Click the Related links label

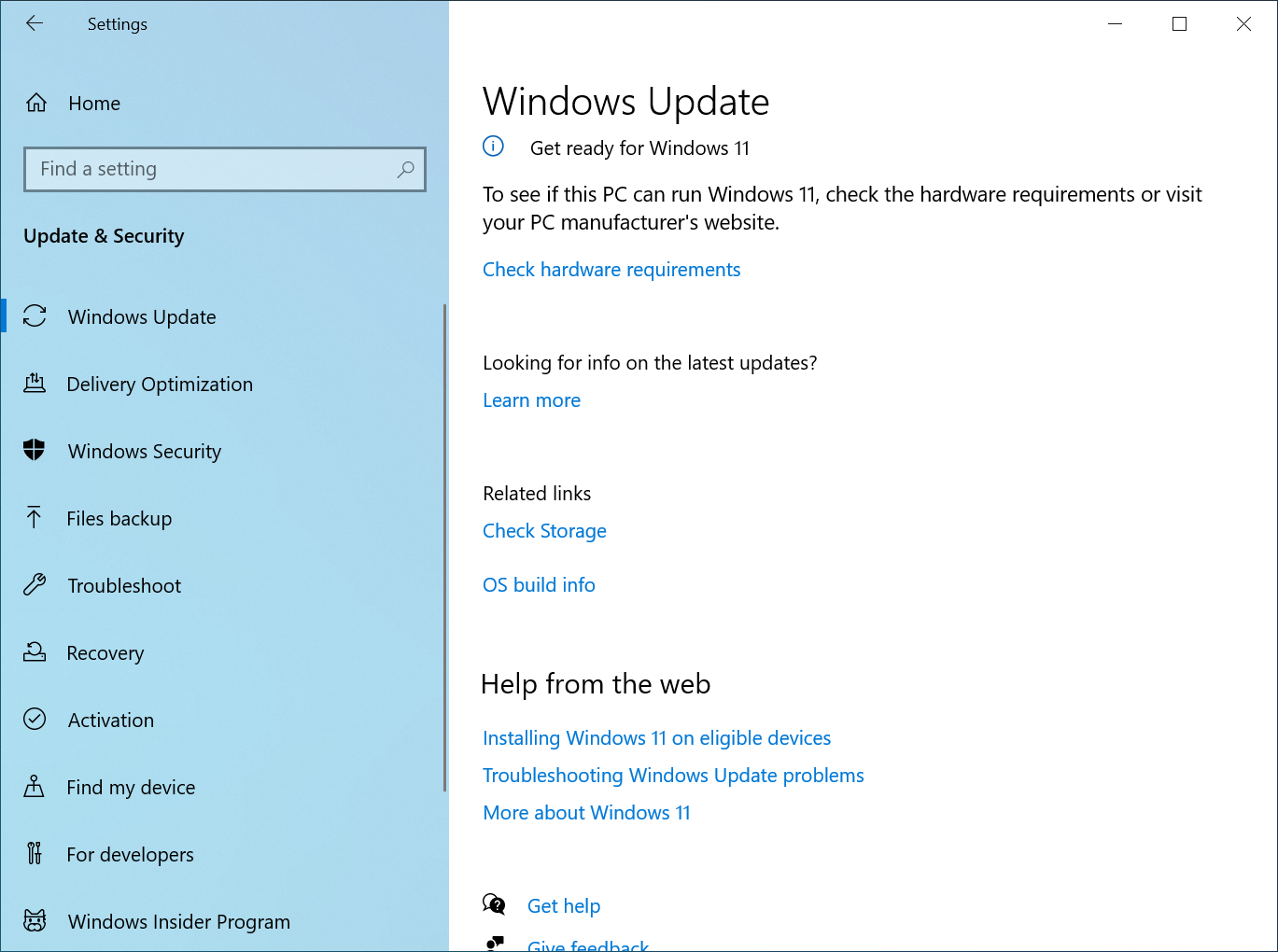537,494
